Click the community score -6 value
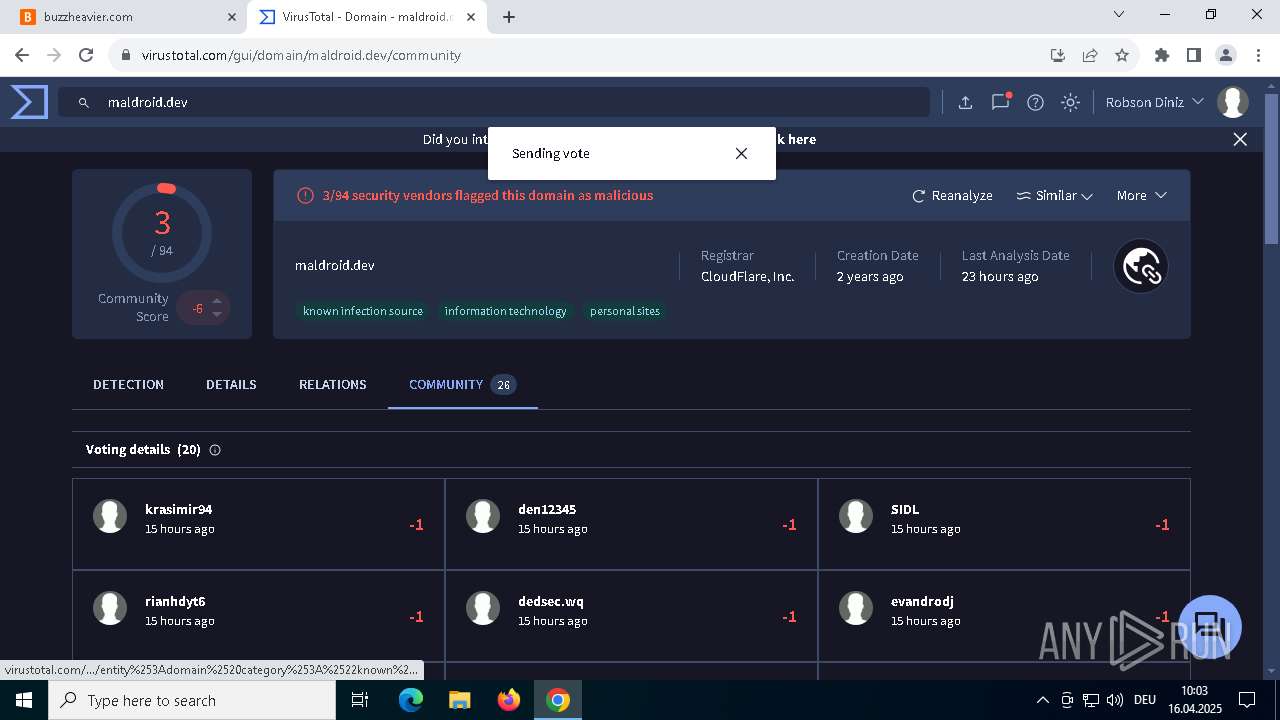The height and width of the screenshot is (720, 1280). pyautogui.click(x=198, y=308)
